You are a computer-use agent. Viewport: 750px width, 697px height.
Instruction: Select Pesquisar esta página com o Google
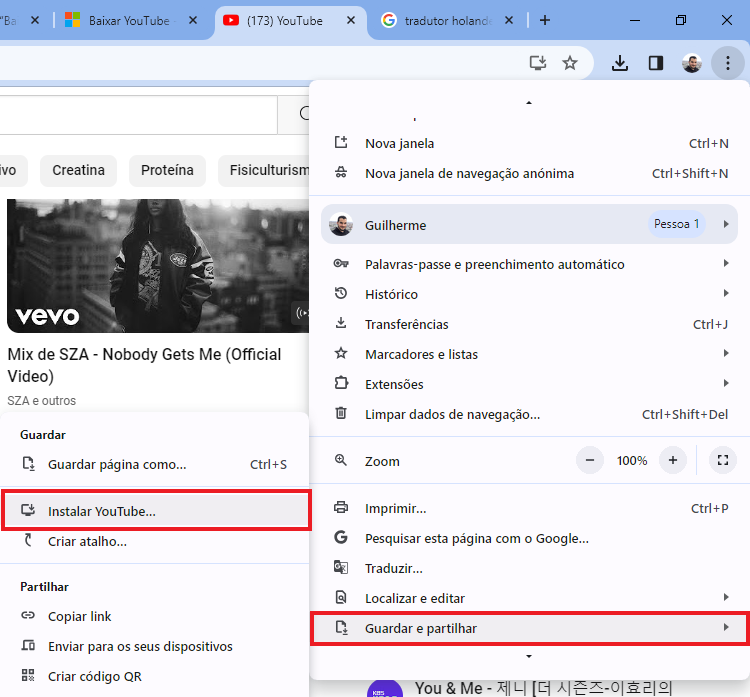point(529,538)
